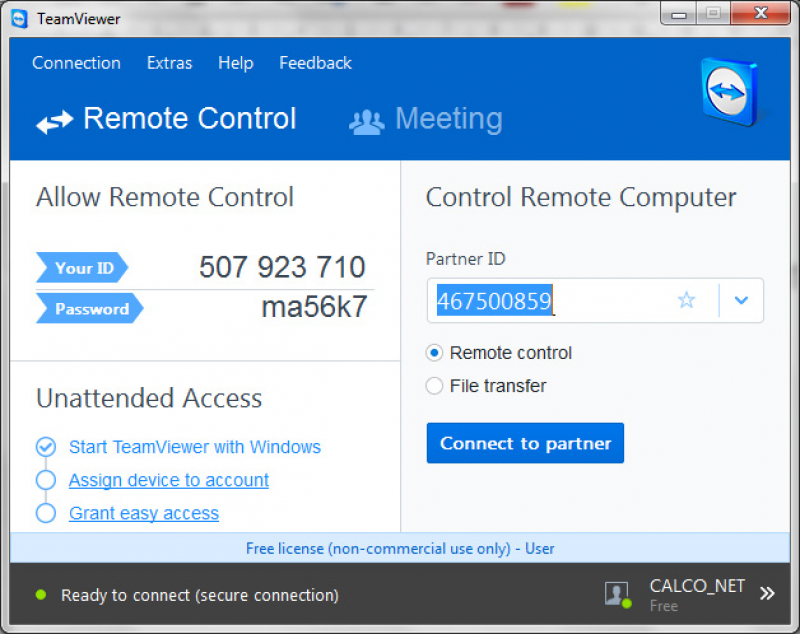
Task: Expand the contacts panel double-chevron
Action: click(767, 593)
